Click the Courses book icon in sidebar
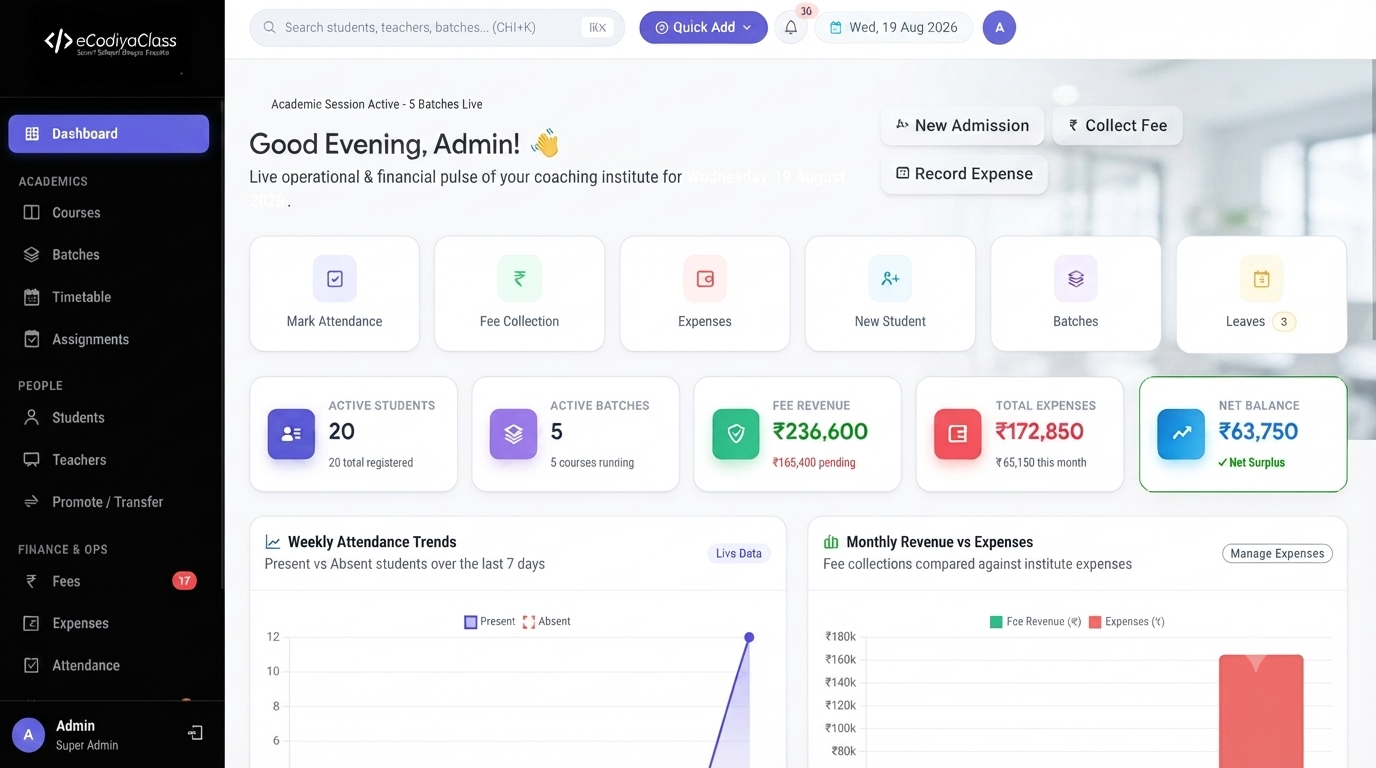 click(32, 213)
